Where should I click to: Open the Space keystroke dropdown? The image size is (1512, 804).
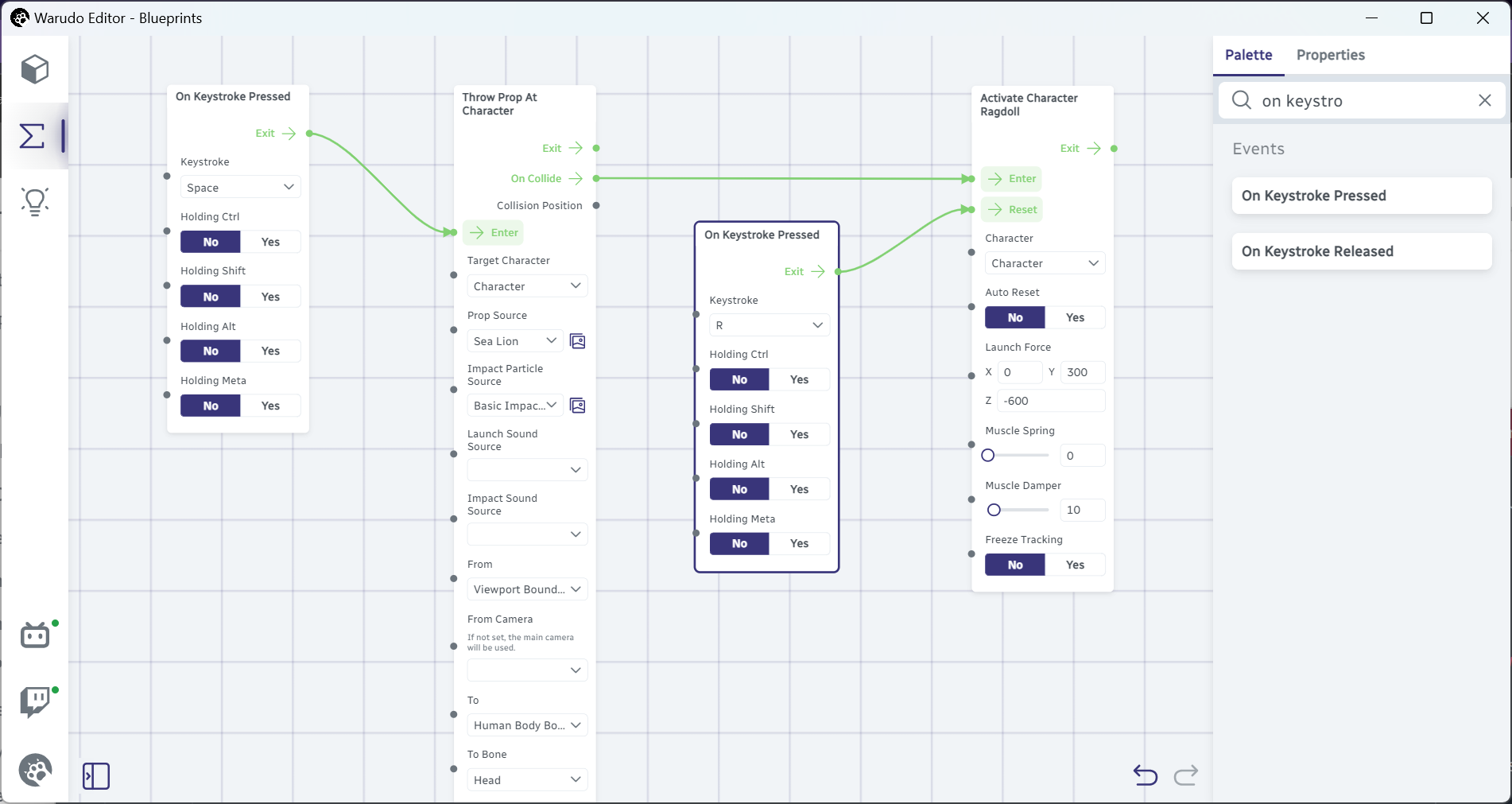pyautogui.click(x=240, y=188)
